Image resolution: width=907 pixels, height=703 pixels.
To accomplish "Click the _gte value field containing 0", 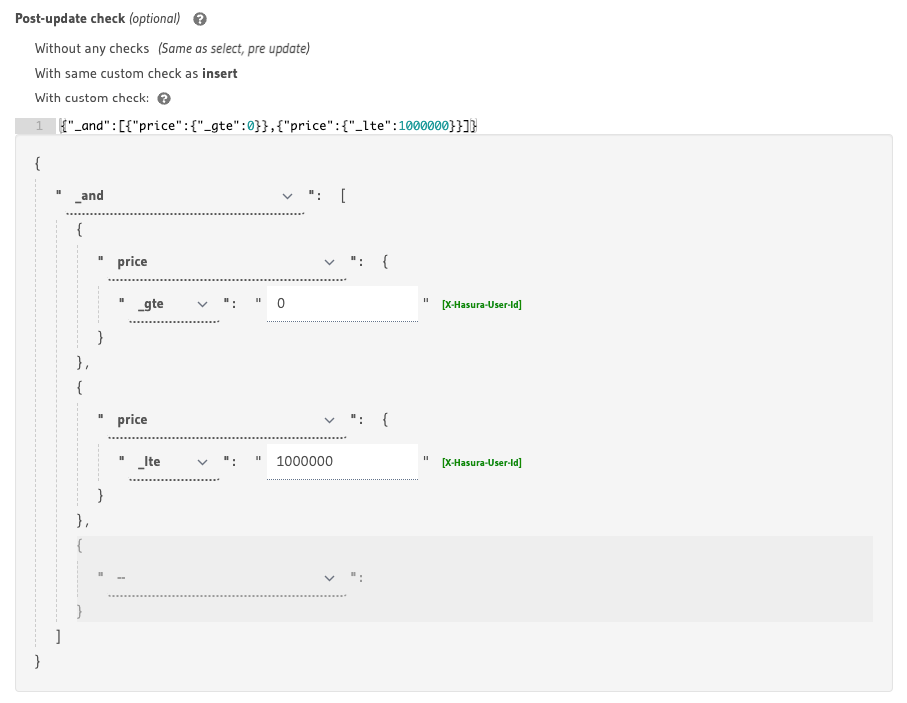I will coord(340,303).
